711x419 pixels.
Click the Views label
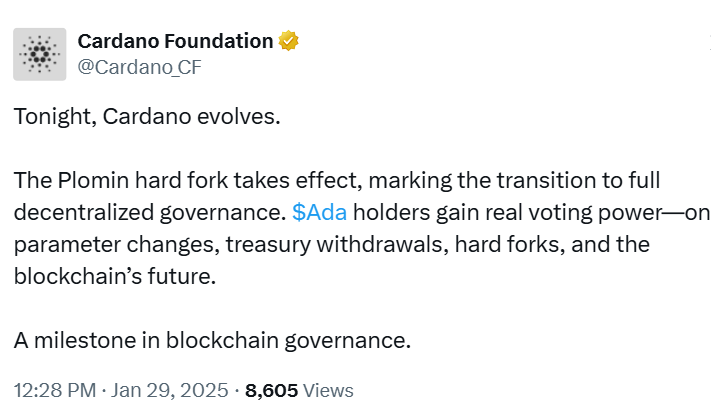(328, 390)
